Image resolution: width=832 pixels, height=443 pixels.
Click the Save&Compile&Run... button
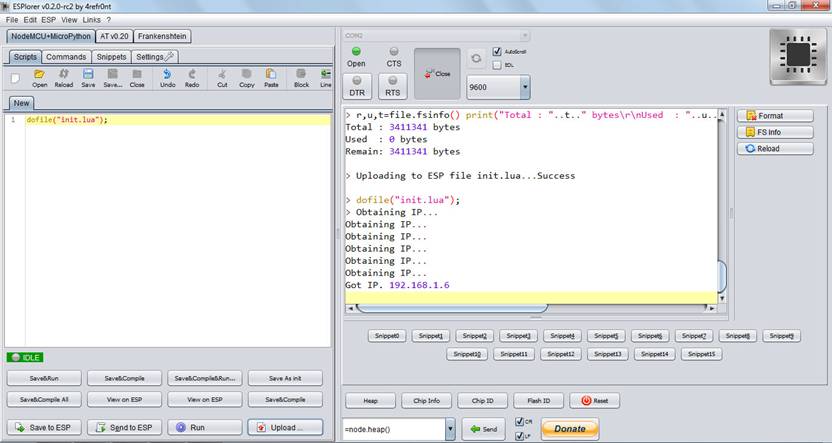pos(205,378)
